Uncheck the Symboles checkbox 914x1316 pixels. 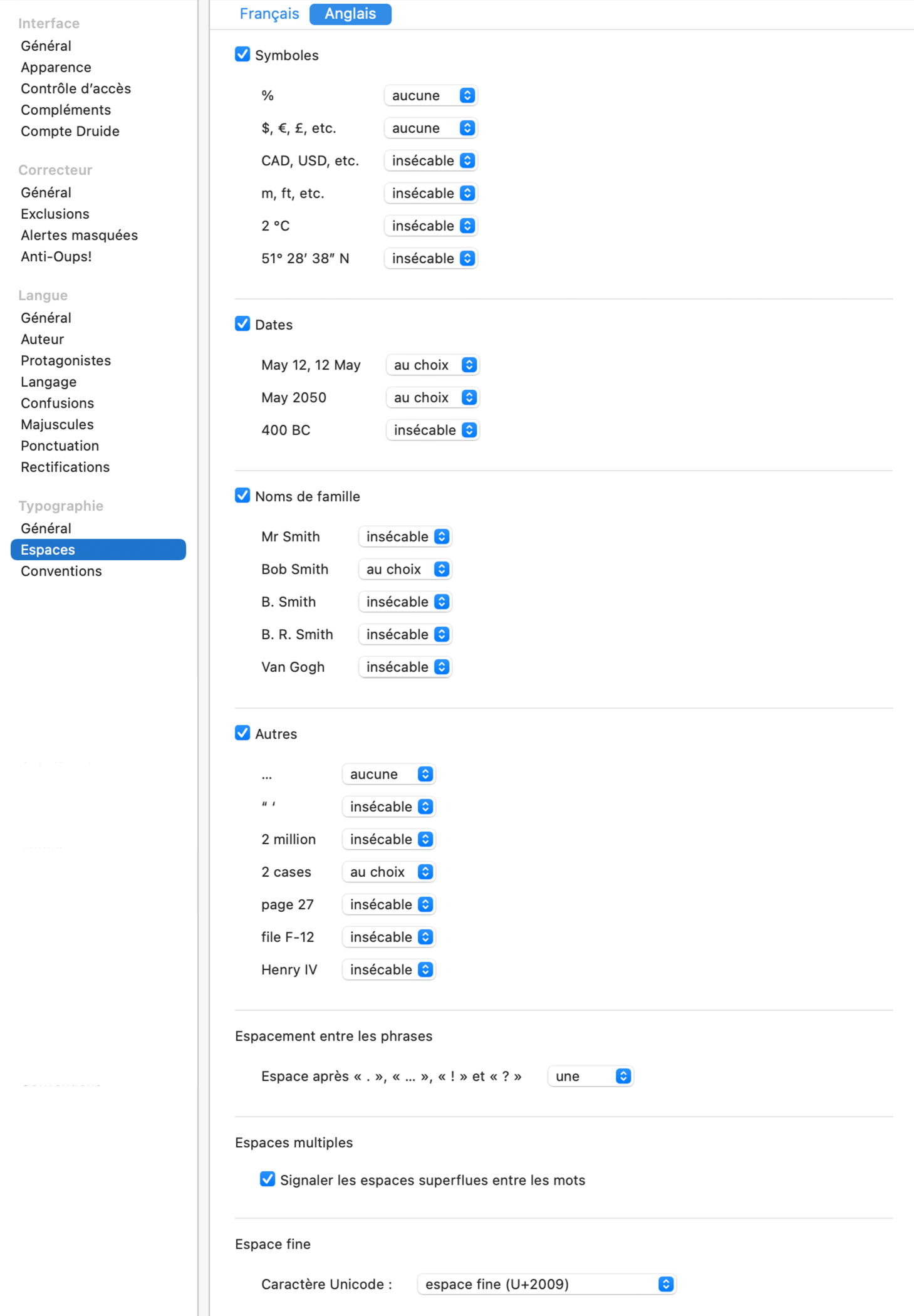(242, 55)
